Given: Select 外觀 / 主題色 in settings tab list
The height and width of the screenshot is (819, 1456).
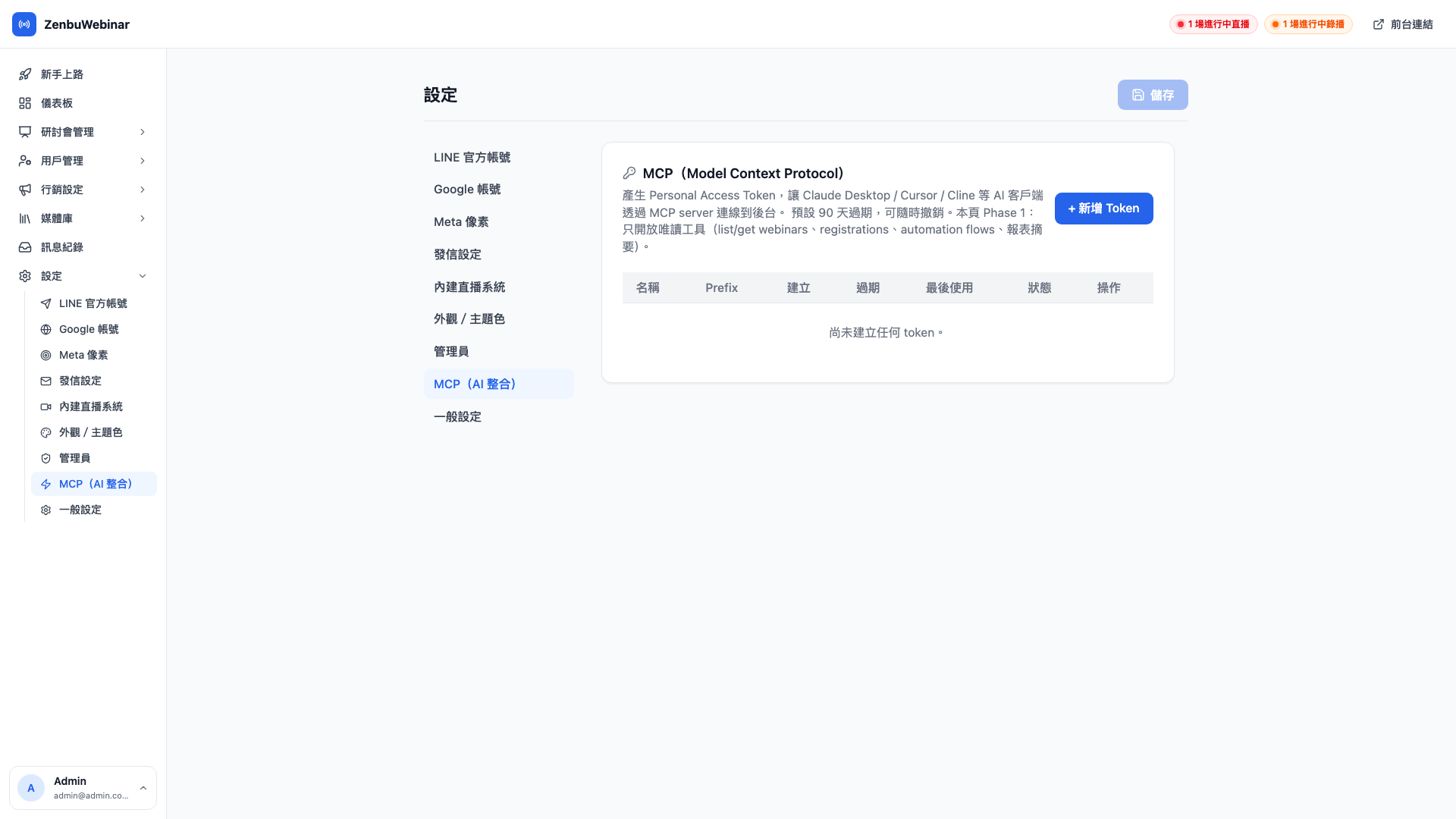Looking at the screenshot, I should [x=498, y=318].
